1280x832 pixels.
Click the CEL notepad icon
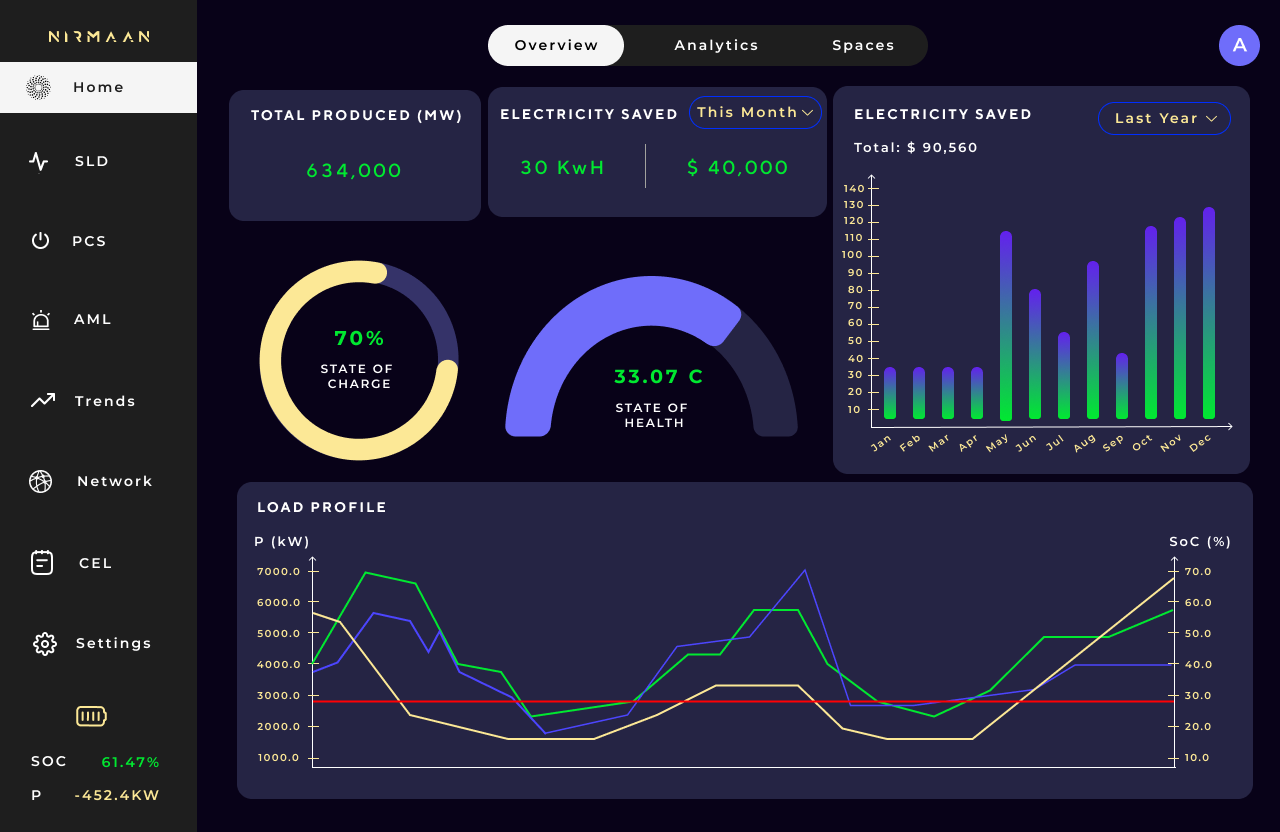click(42, 562)
